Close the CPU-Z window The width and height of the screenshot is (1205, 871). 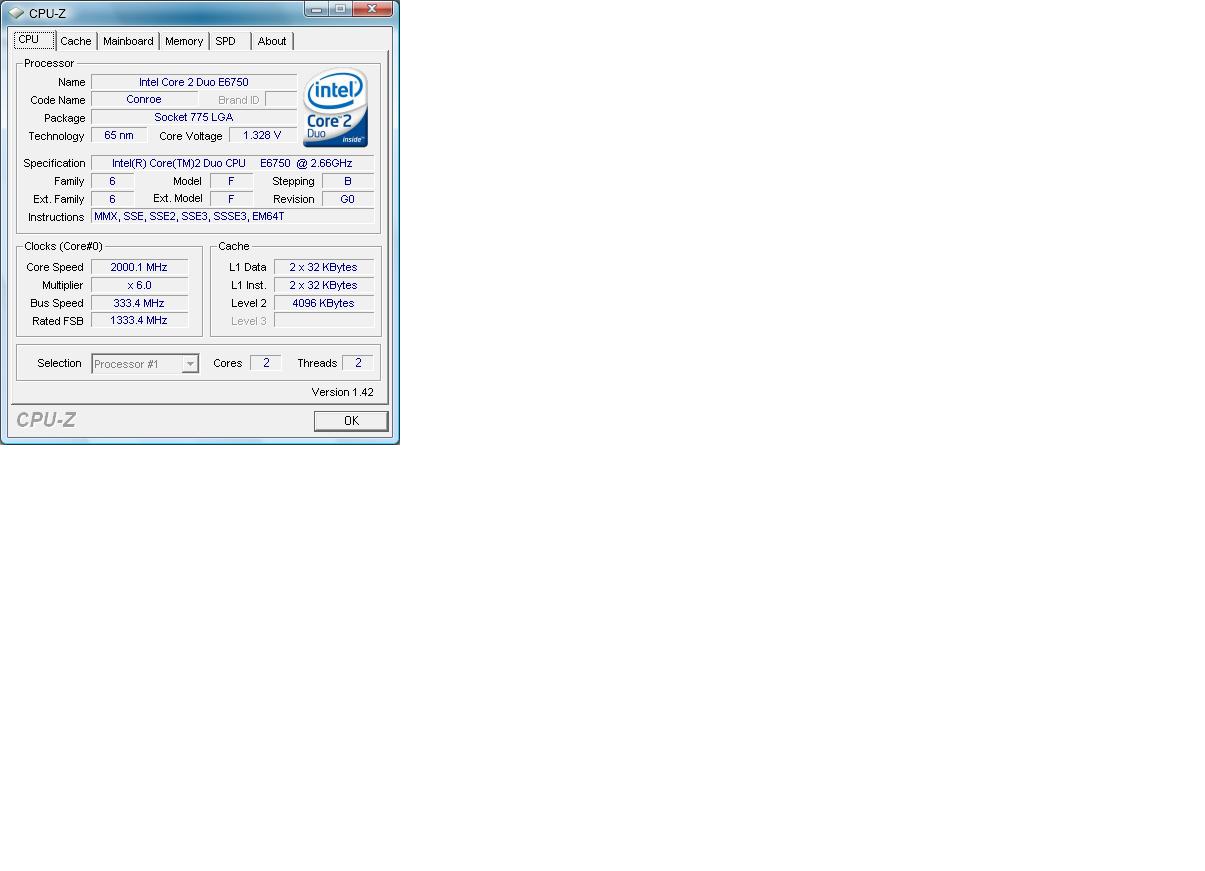[x=373, y=9]
